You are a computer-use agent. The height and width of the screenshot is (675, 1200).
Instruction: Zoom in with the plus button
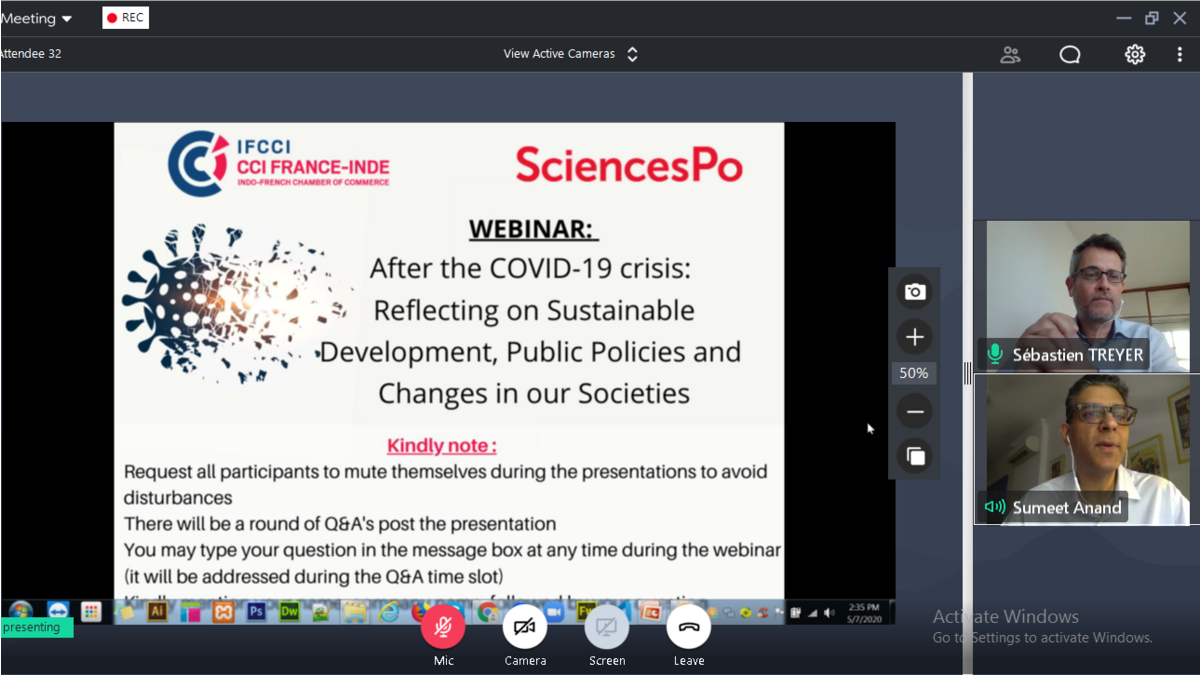click(x=914, y=337)
